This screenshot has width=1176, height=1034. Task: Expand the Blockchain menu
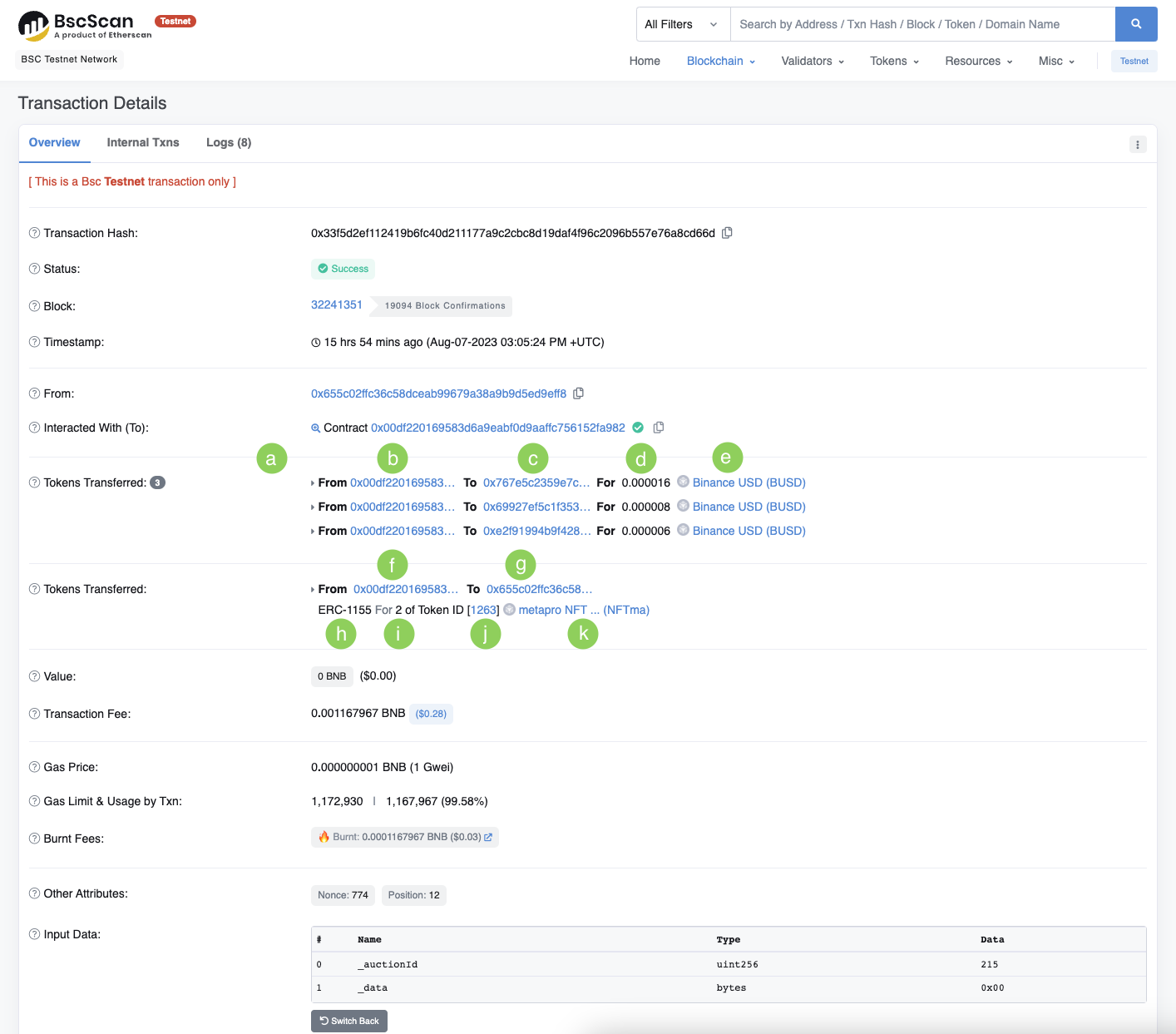pos(720,61)
